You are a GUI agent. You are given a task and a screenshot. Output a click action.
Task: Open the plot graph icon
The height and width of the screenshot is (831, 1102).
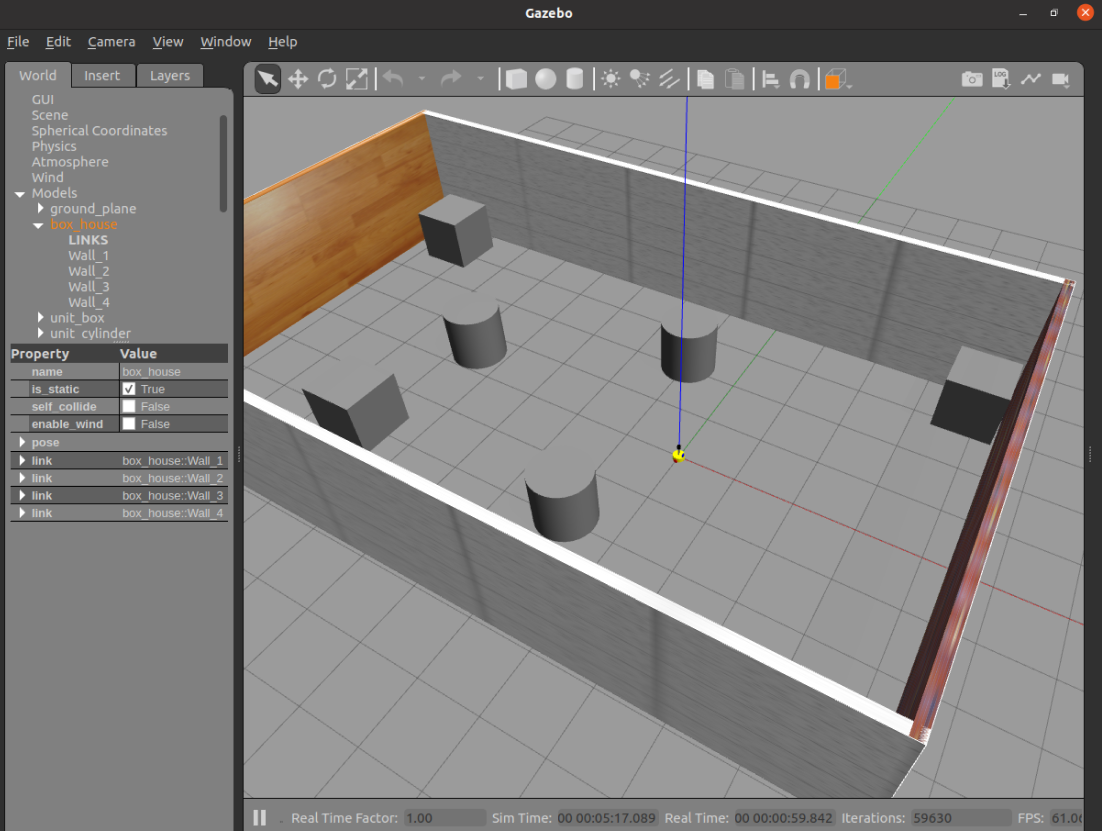1031,79
